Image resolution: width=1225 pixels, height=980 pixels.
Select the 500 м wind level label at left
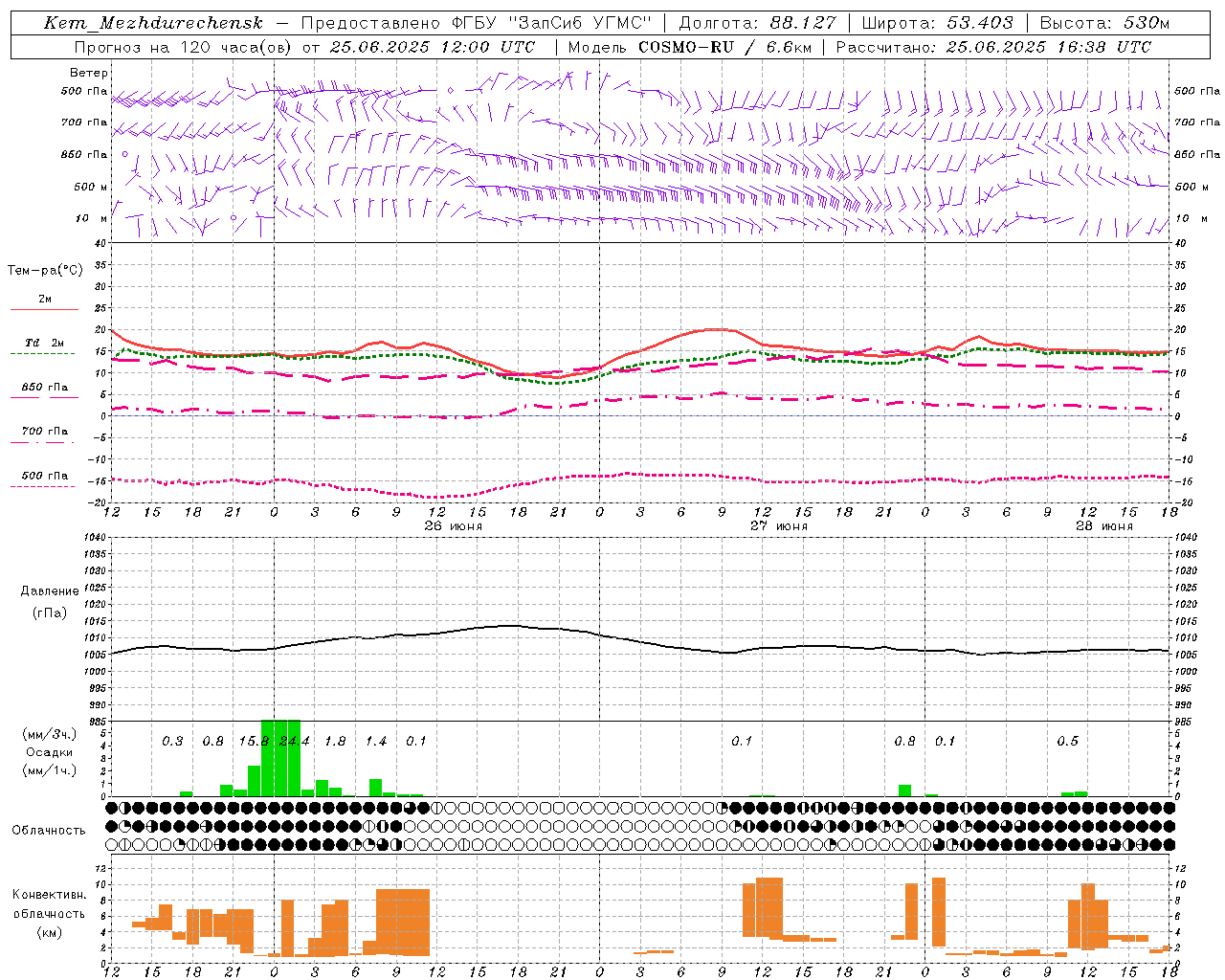click(x=91, y=187)
